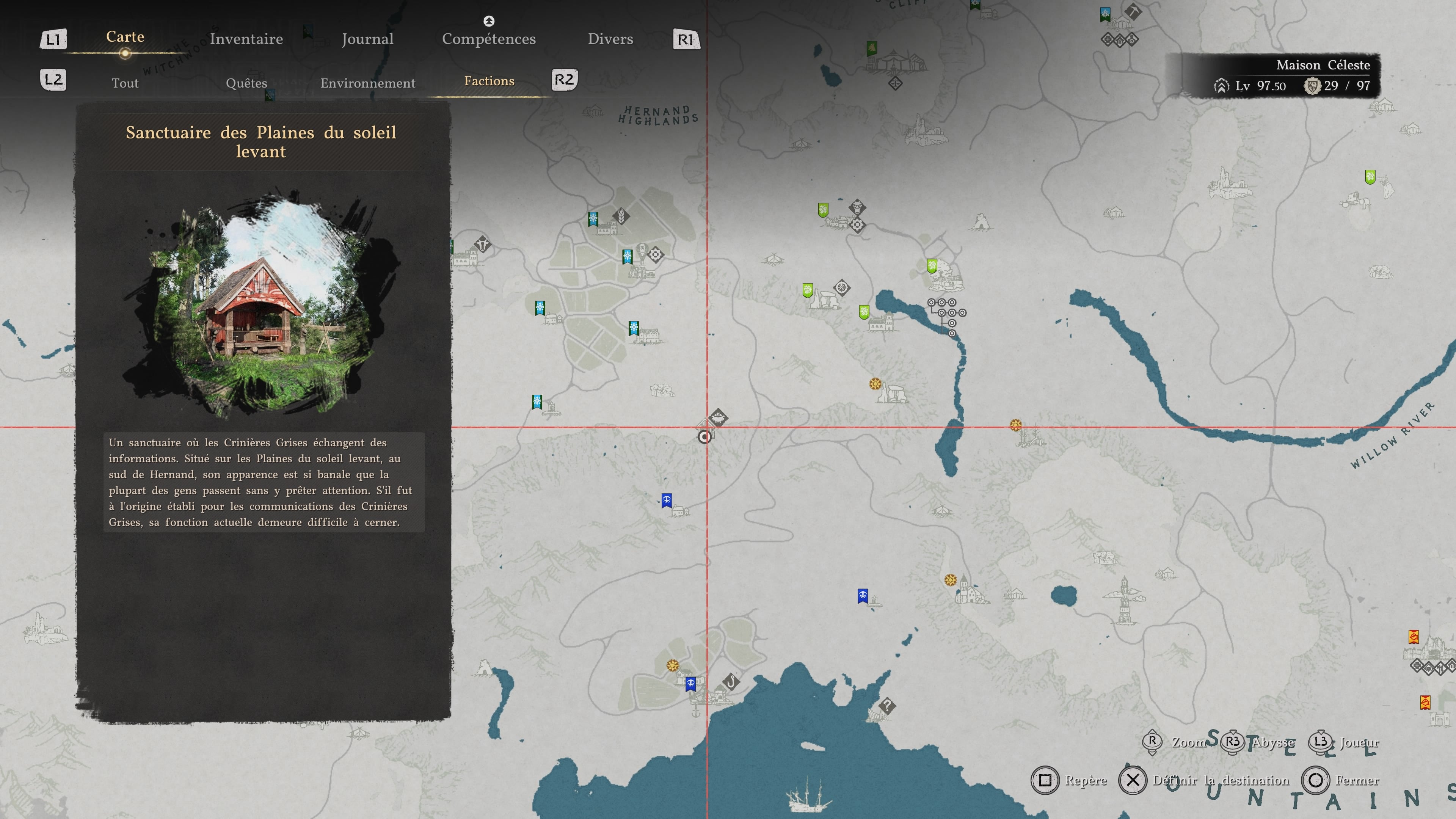Click Définir la destination
This screenshot has height=819, width=1456.
coord(1205,781)
